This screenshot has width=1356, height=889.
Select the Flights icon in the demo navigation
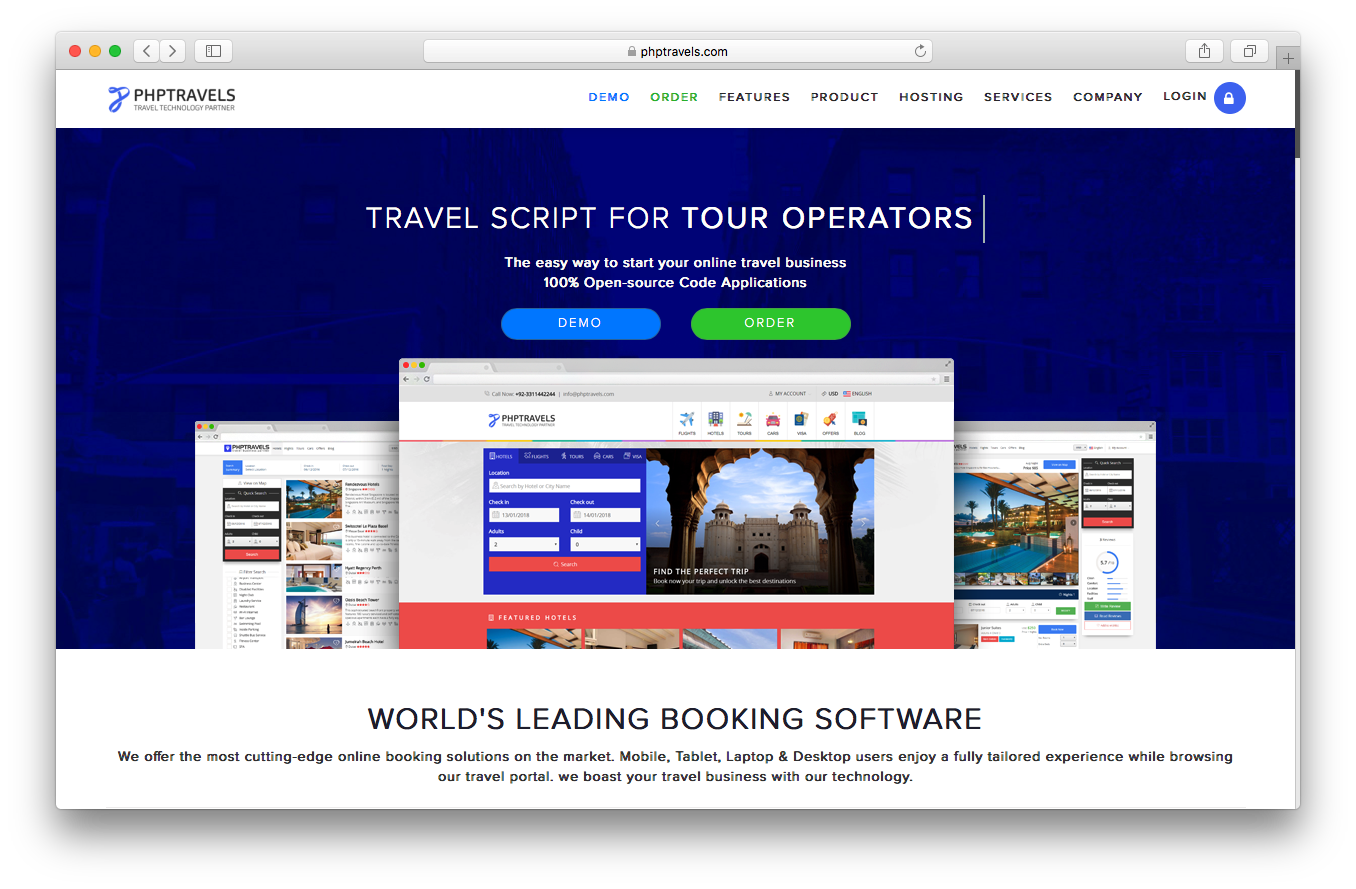coord(687,419)
